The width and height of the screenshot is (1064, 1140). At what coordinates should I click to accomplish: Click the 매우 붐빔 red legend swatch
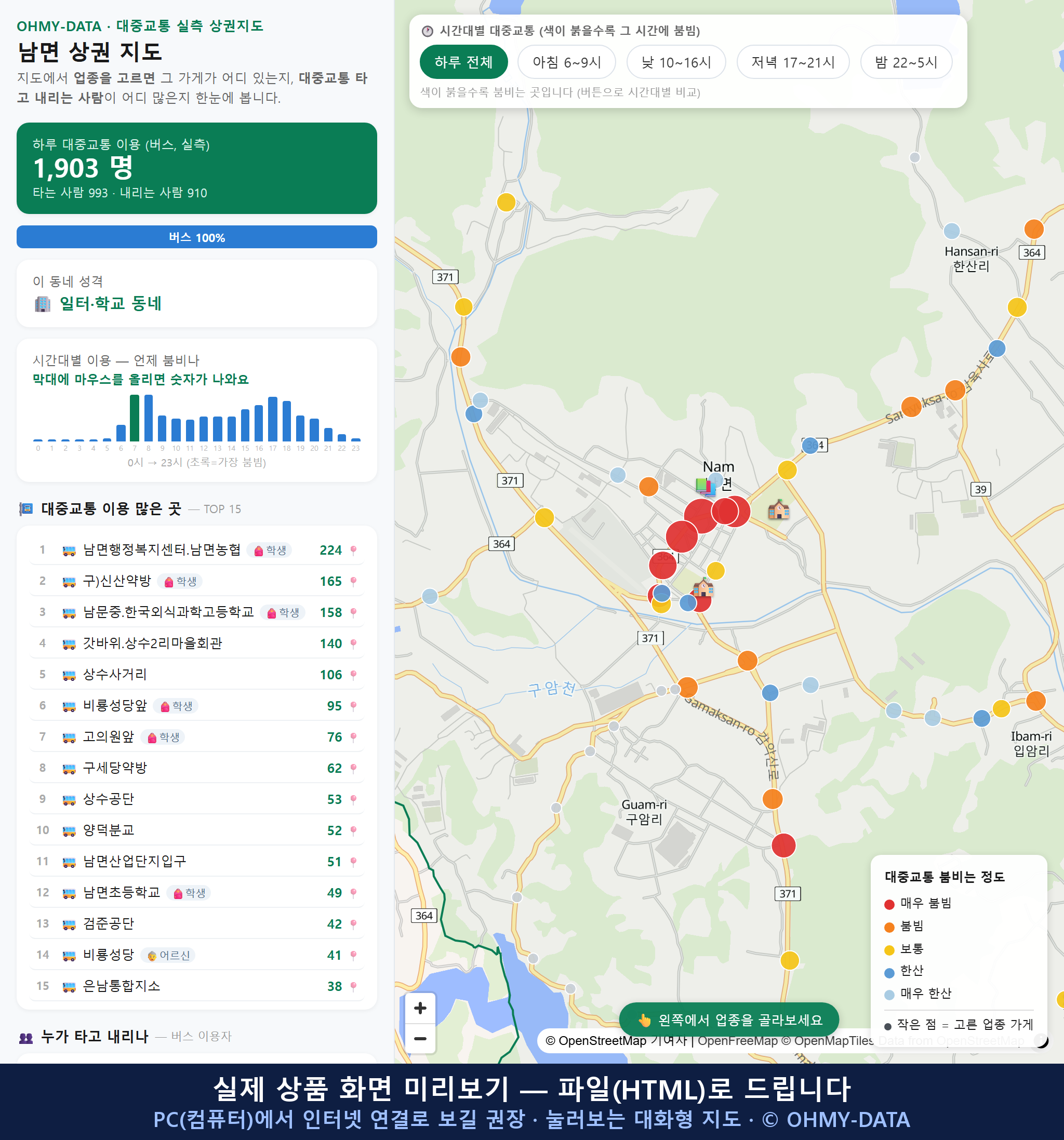point(889,904)
